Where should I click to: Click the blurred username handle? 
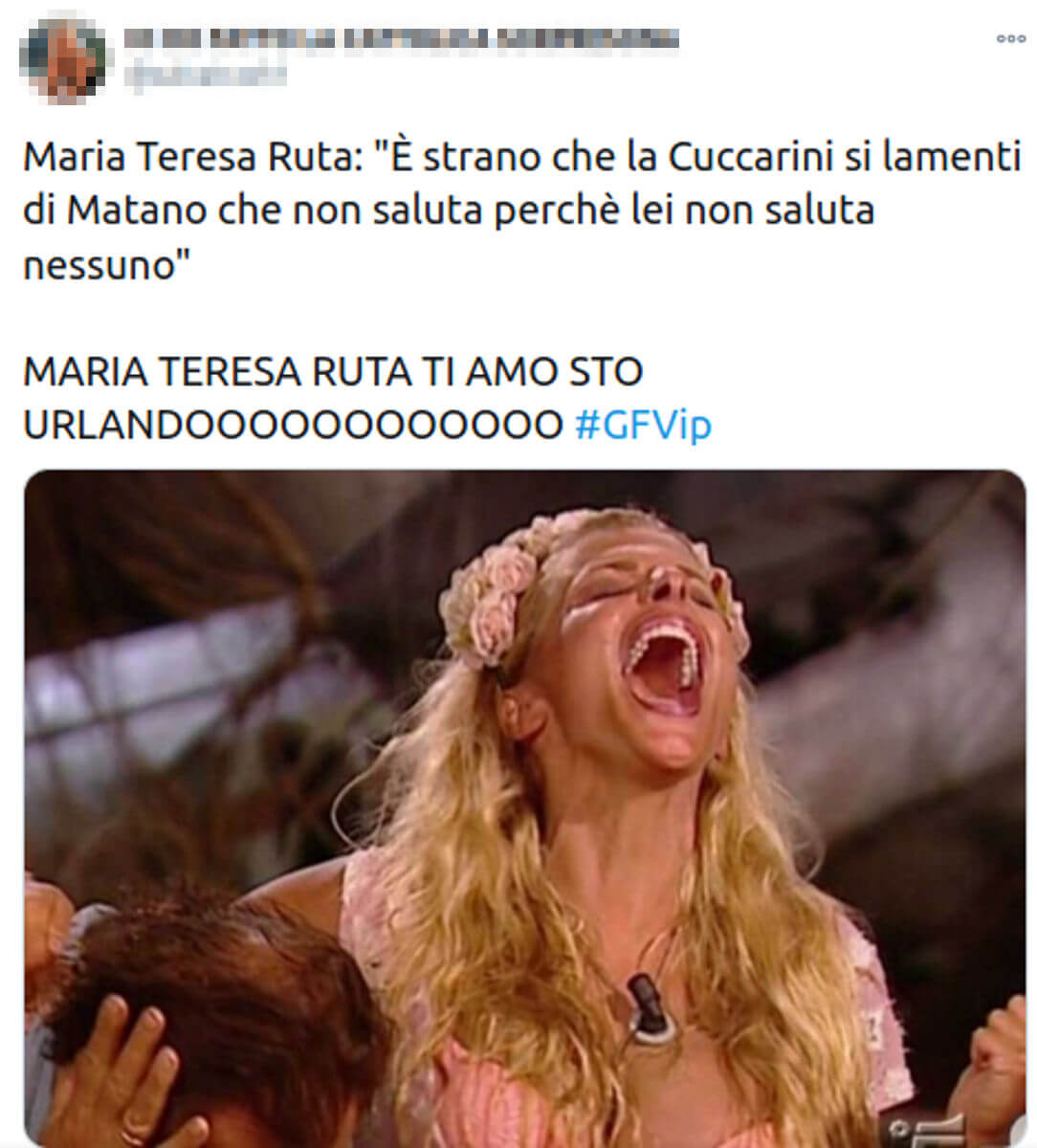point(205,74)
